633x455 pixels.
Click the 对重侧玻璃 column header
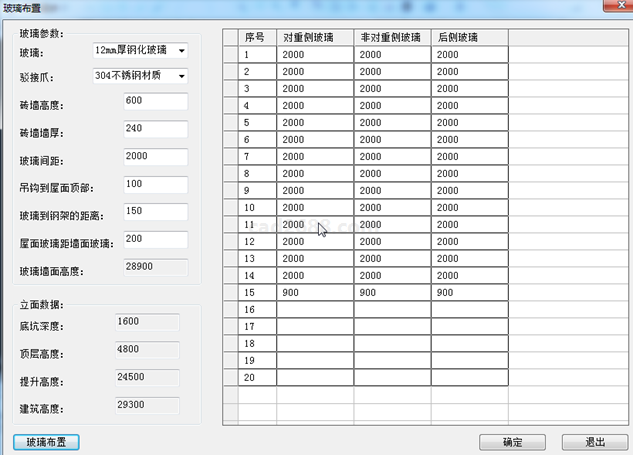coord(315,37)
